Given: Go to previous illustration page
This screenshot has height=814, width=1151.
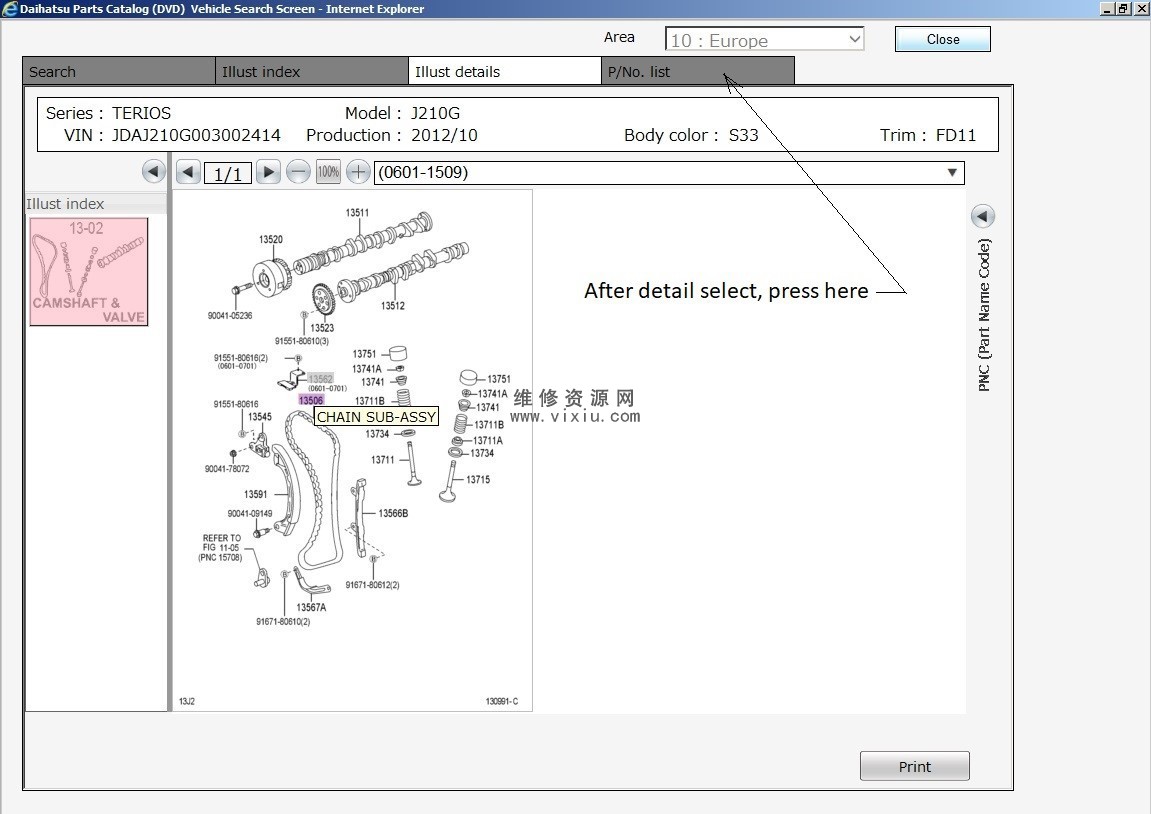Looking at the screenshot, I should coord(188,172).
